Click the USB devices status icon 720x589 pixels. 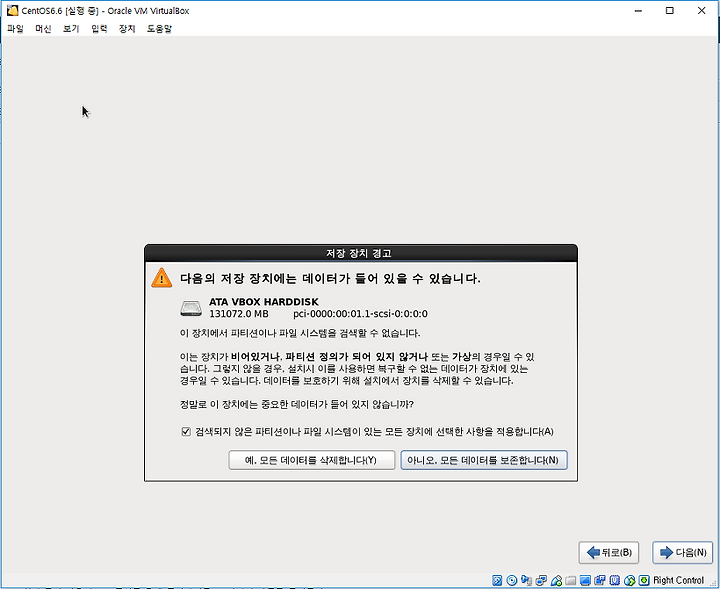(x=557, y=580)
